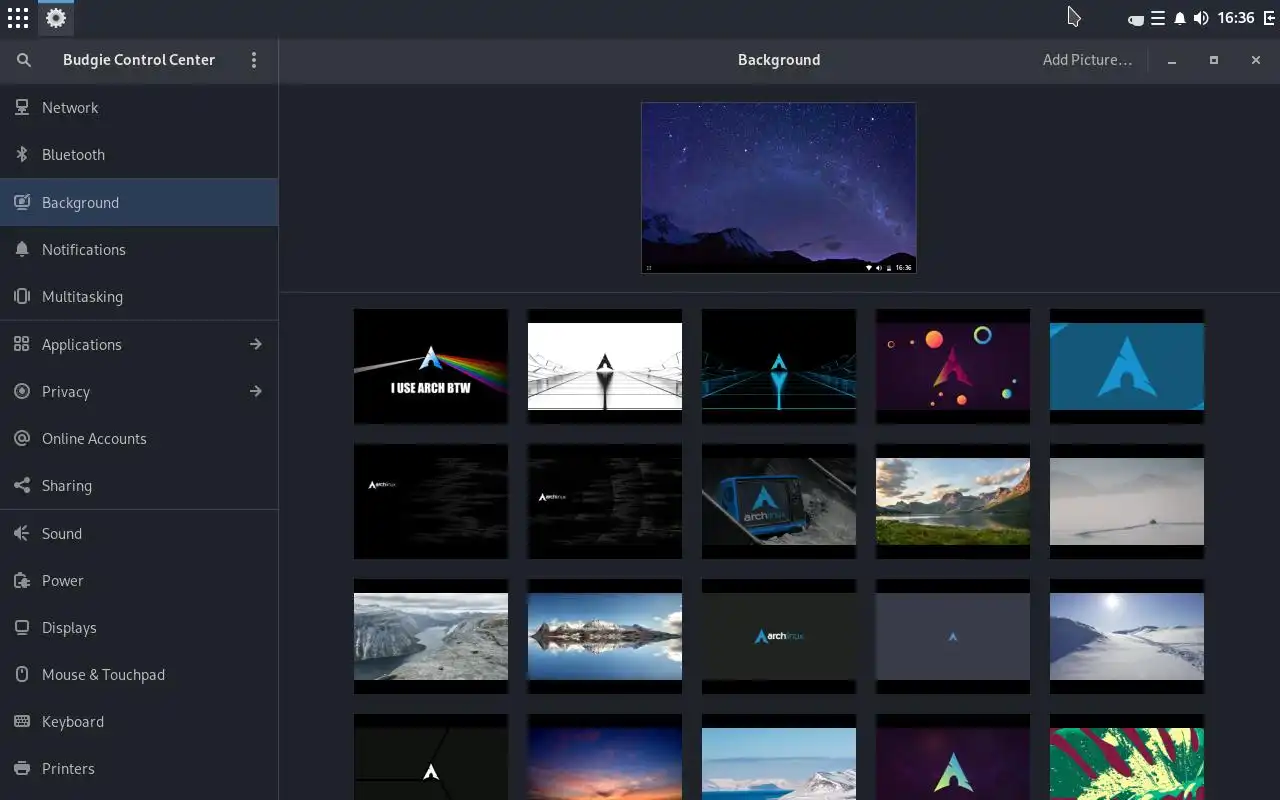Select the I USE ARCH BTW wallpaper
This screenshot has height=800, width=1280.
(431, 366)
